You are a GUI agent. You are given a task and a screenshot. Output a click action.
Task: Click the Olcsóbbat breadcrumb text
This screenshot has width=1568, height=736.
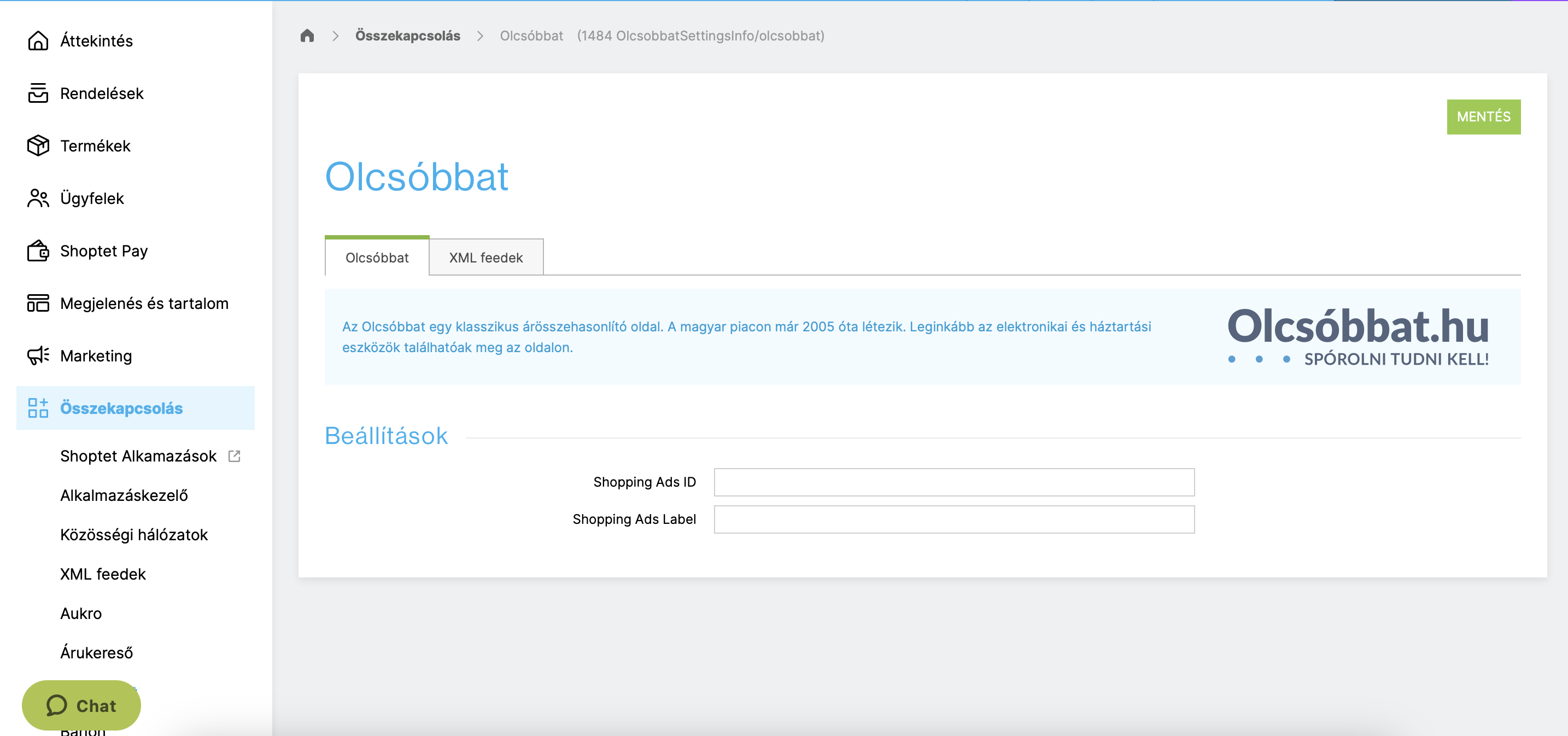pos(531,36)
